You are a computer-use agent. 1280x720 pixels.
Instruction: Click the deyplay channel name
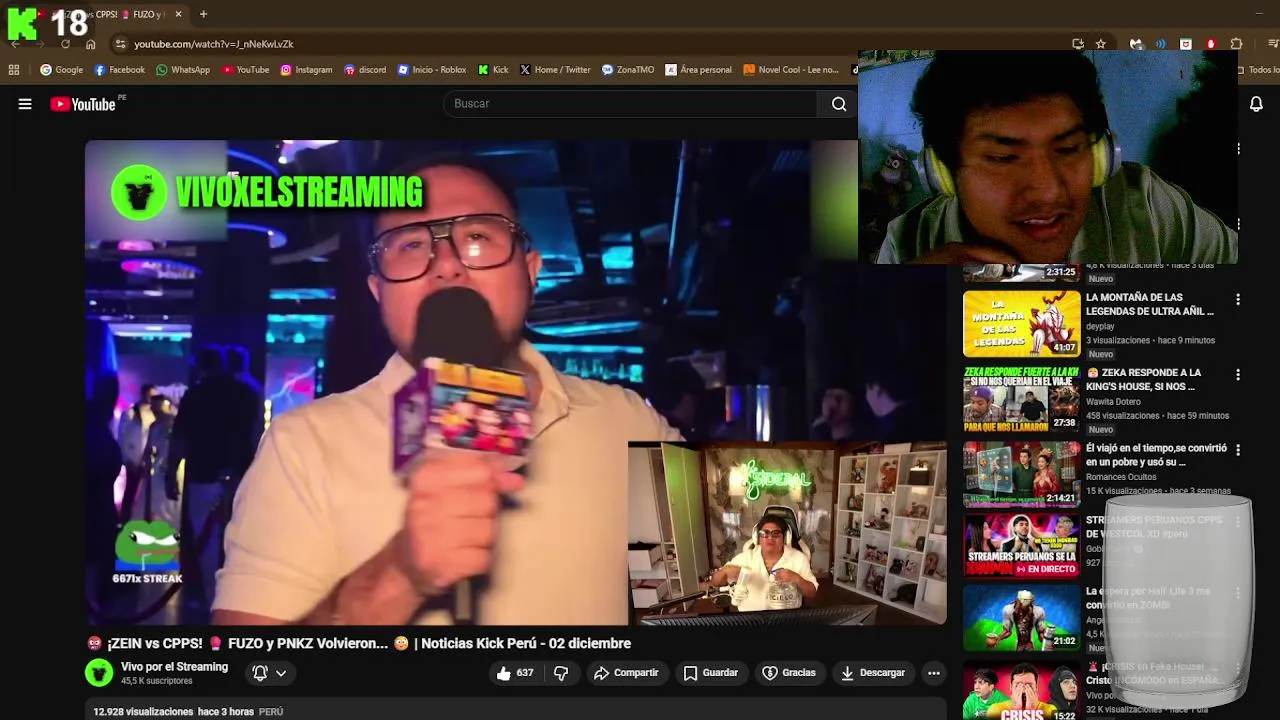tap(1100, 326)
